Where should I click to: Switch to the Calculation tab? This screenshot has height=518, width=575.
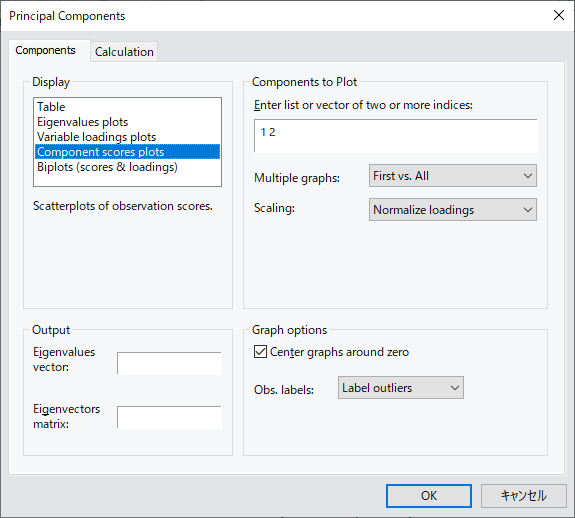(124, 52)
